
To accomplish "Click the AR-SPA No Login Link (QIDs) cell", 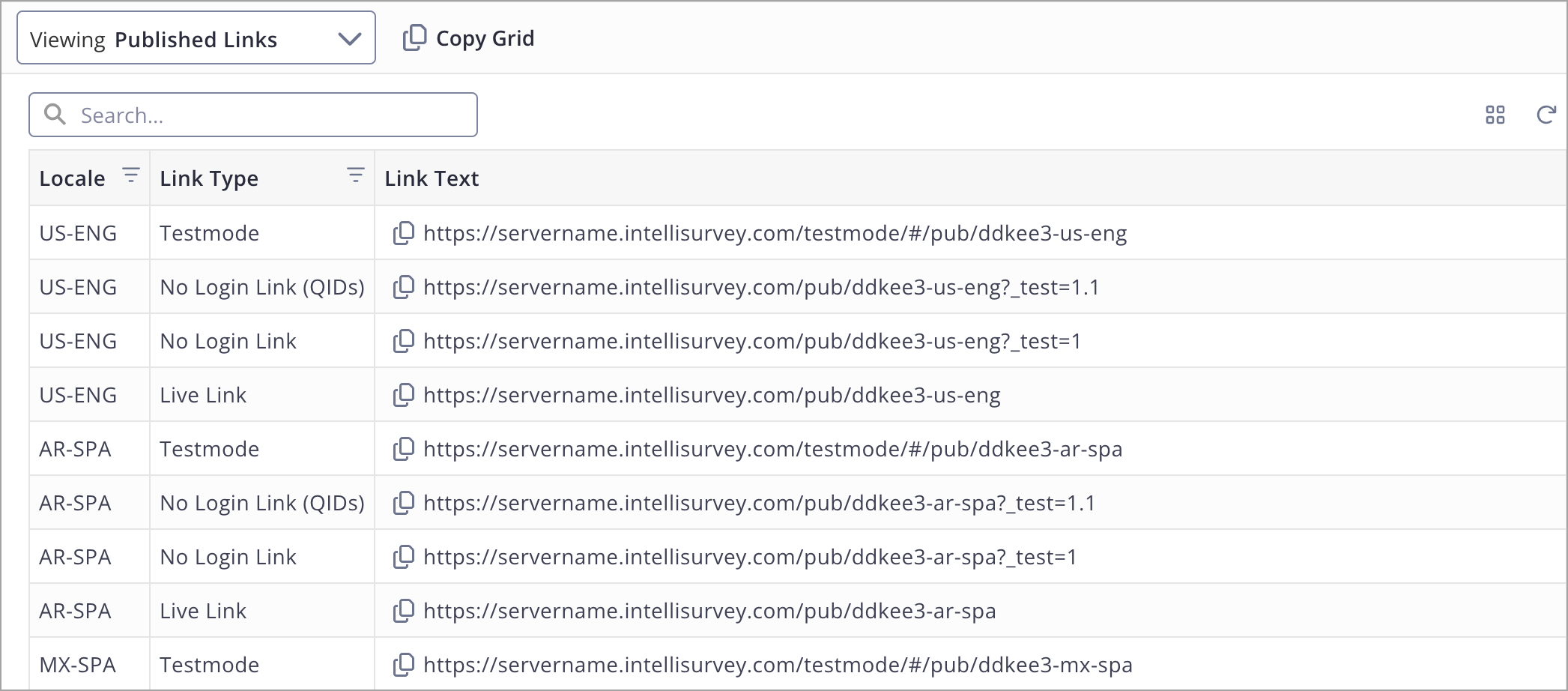I will [x=262, y=503].
